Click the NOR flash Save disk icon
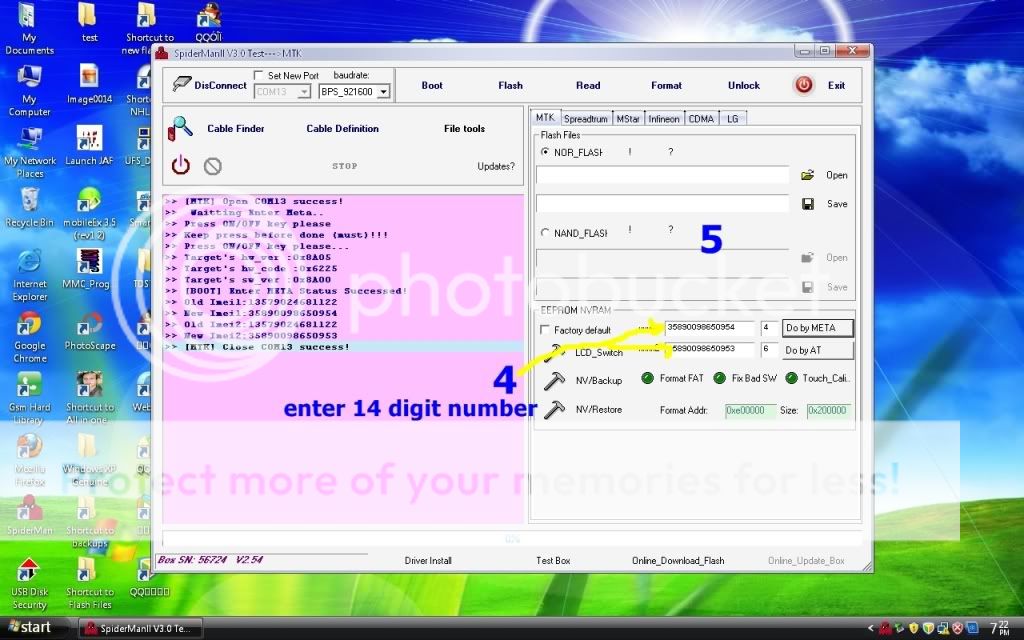 808,204
